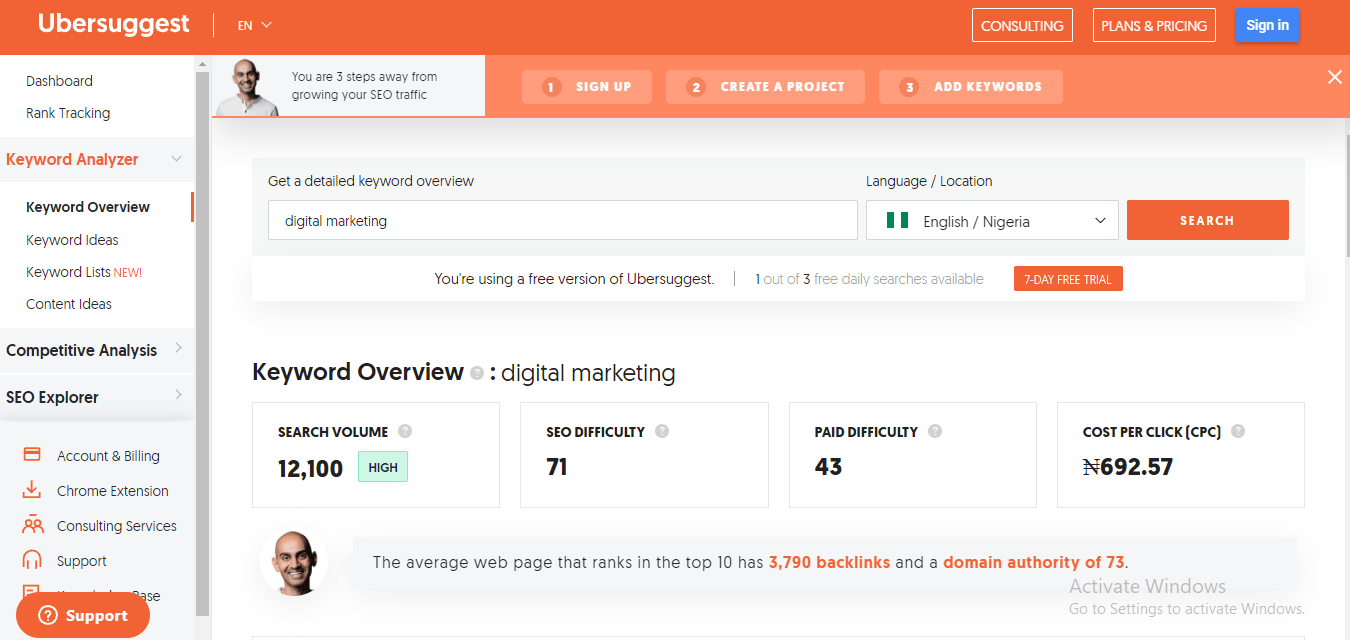Click the 12,100 search volume value
This screenshot has width=1350, height=640.
pos(310,467)
